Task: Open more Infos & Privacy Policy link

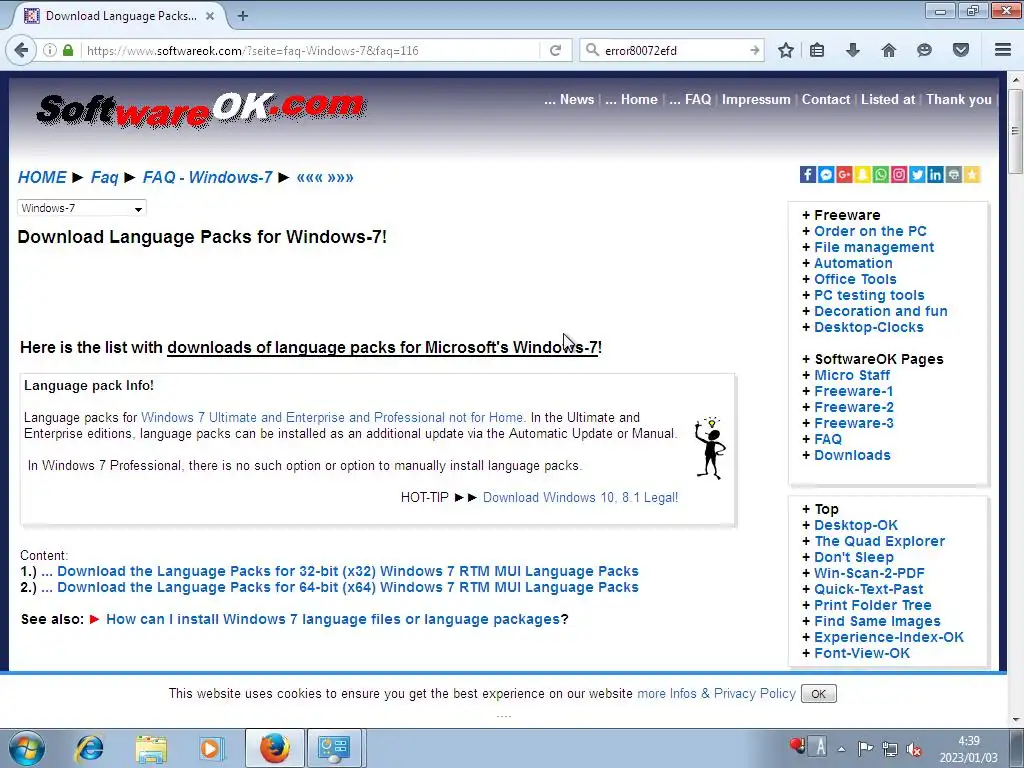Action: tap(716, 694)
